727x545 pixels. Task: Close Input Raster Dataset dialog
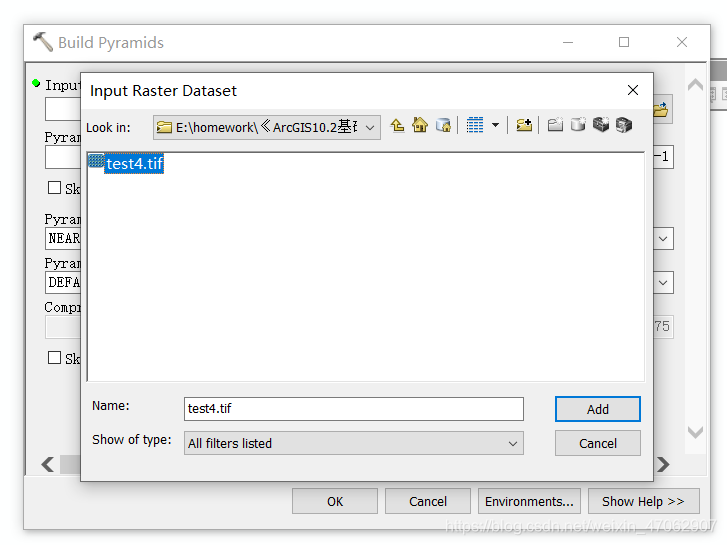[x=633, y=90]
